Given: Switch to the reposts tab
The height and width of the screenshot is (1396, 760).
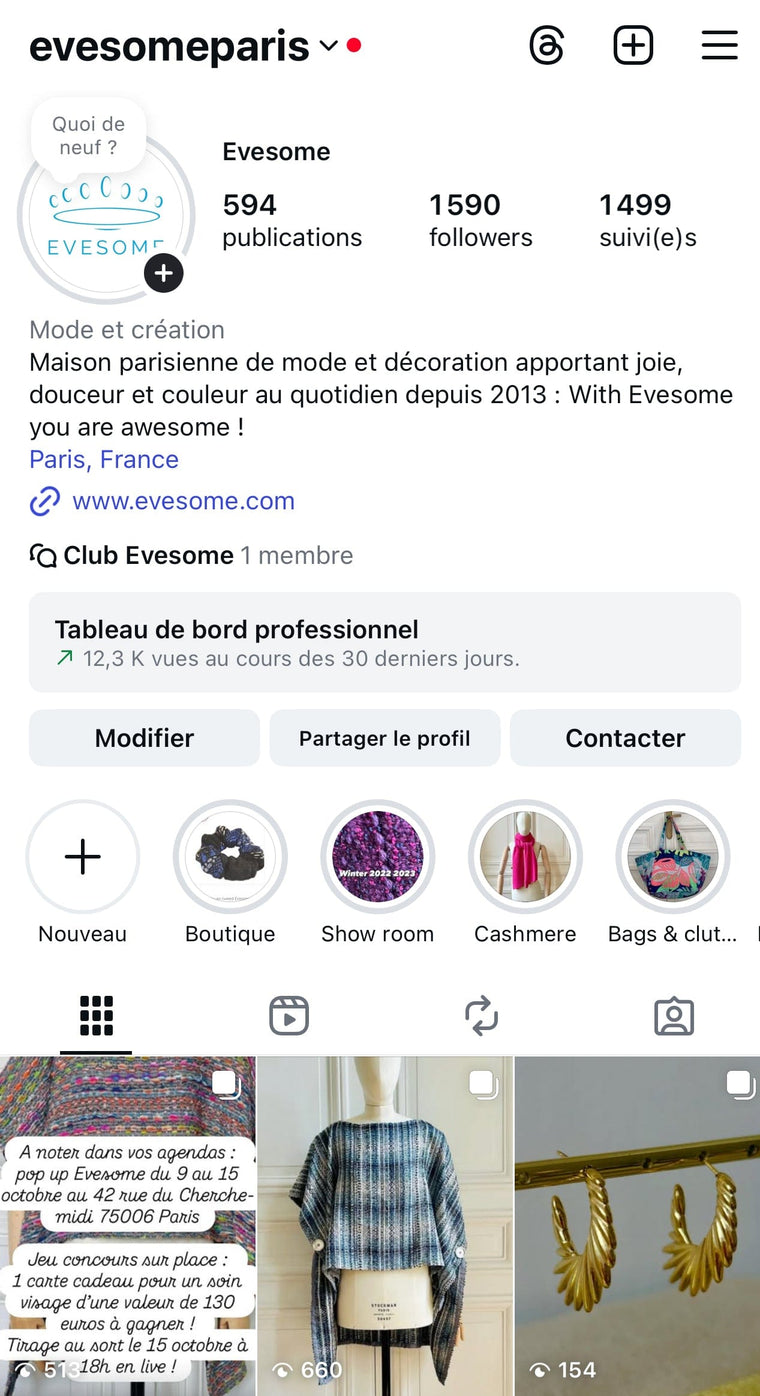Looking at the screenshot, I should pyautogui.click(x=481, y=1016).
